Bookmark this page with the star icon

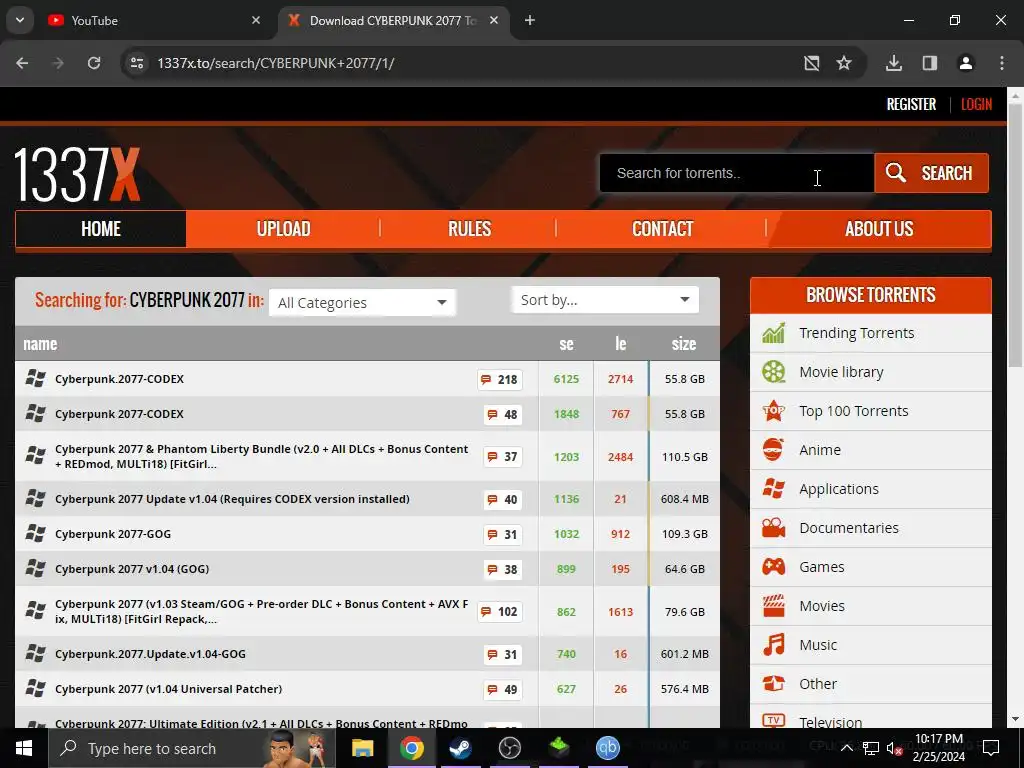coord(844,63)
